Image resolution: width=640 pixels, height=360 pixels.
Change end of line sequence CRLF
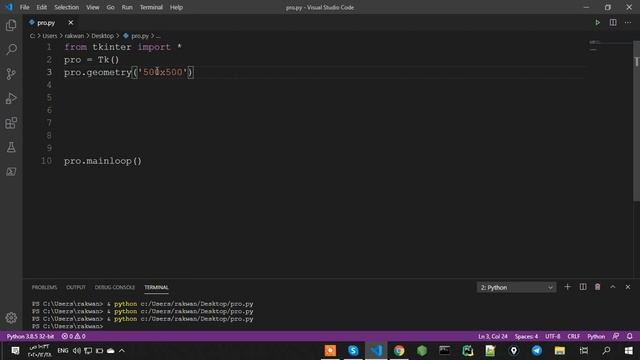pyautogui.click(x=573, y=336)
